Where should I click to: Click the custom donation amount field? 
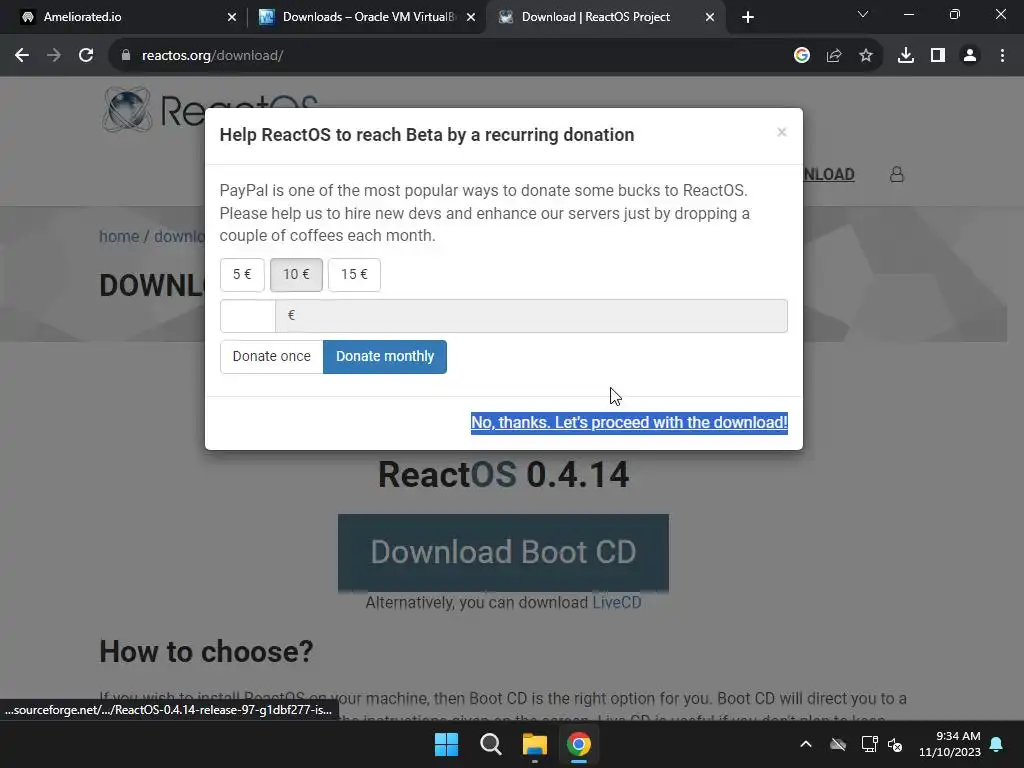[x=248, y=316]
